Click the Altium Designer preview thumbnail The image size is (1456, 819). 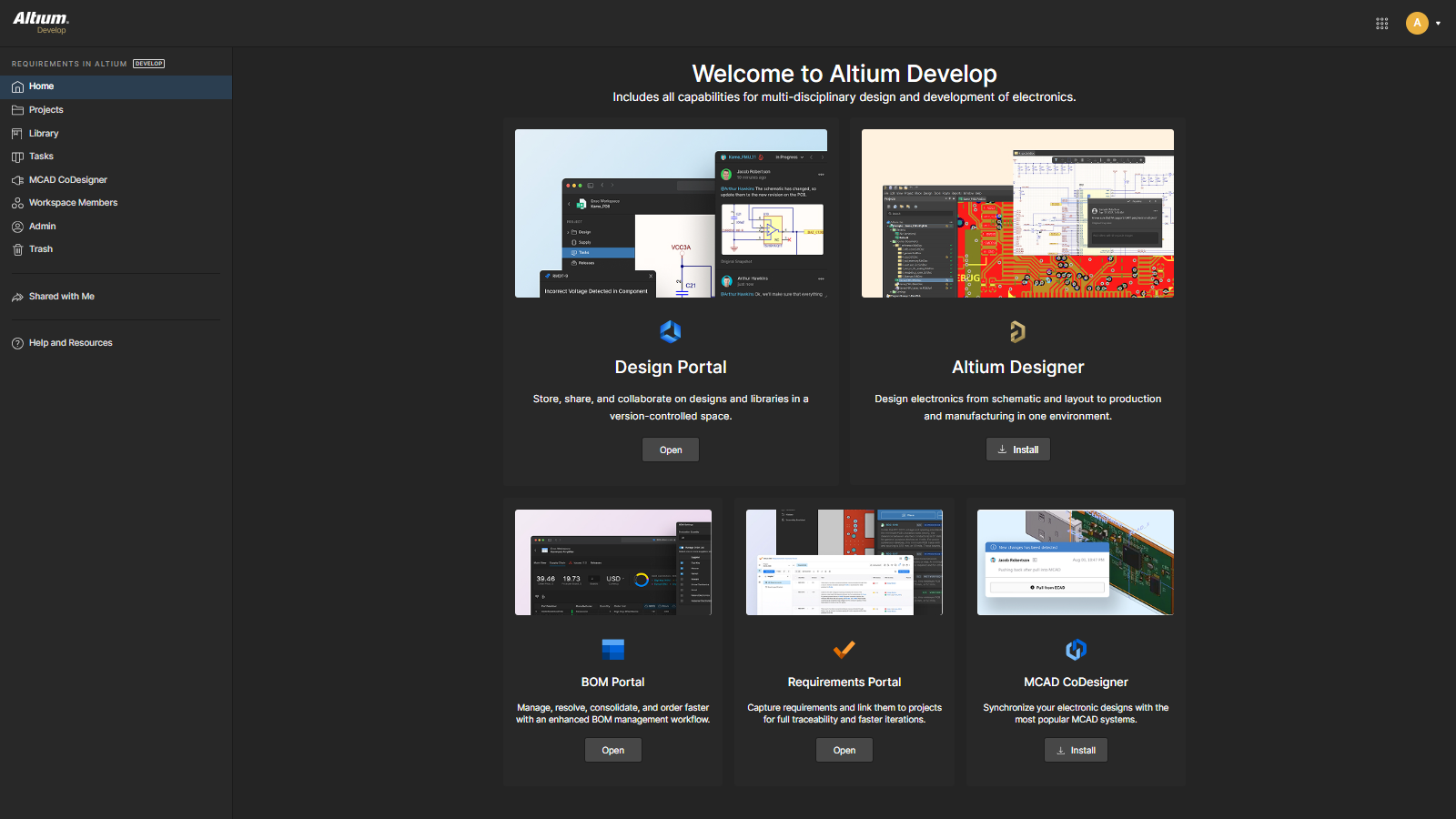[x=1017, y=213]
